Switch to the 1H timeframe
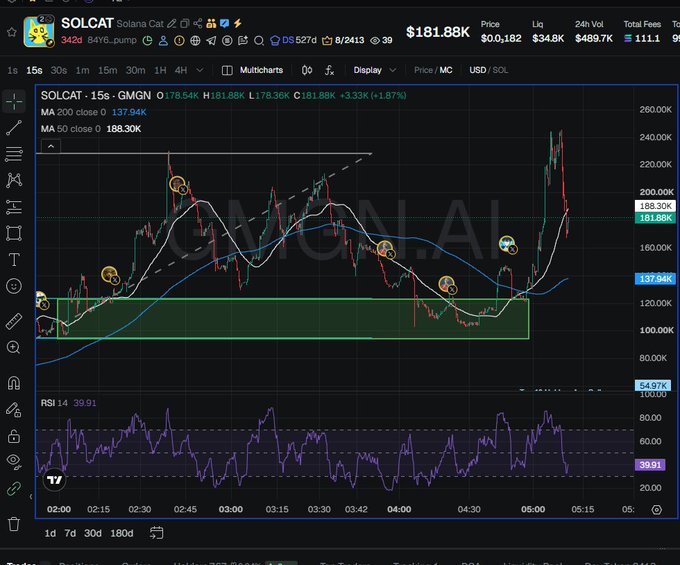The height and width of the screenshot is (565, 680). tap(160, 70)
